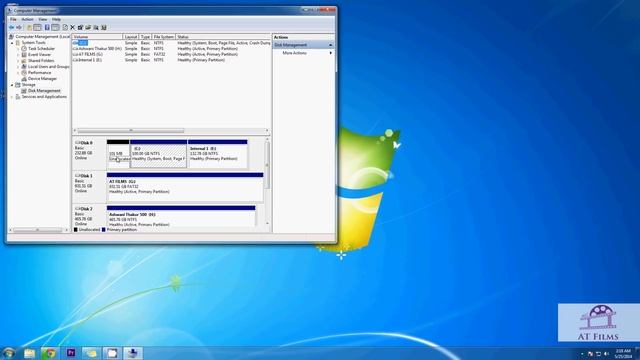Select Services and Applications in the tree
The width and height of the screenshot is (640, 360).
44,97
